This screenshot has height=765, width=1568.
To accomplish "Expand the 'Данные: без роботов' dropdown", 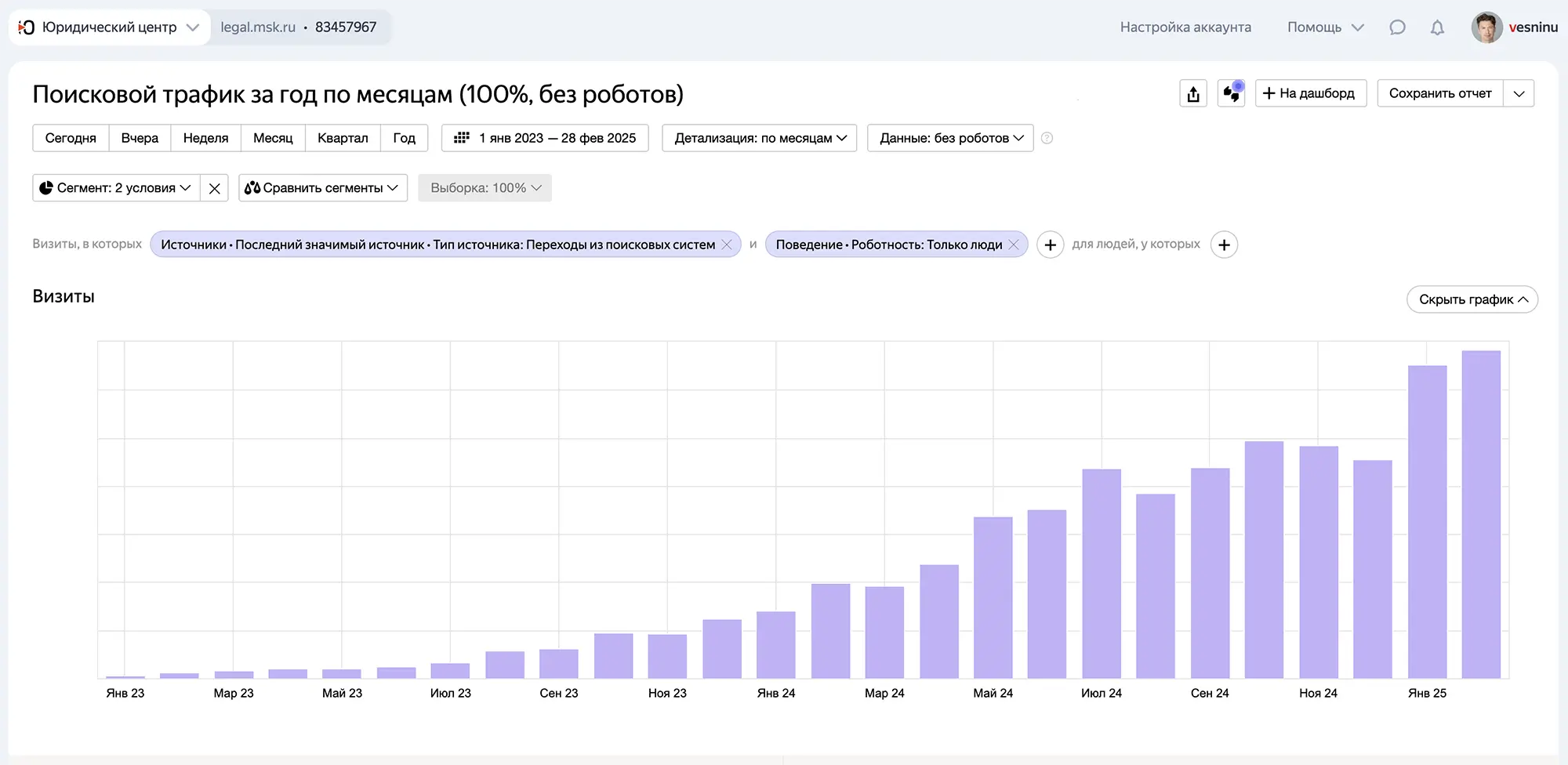I will [950, 138].
